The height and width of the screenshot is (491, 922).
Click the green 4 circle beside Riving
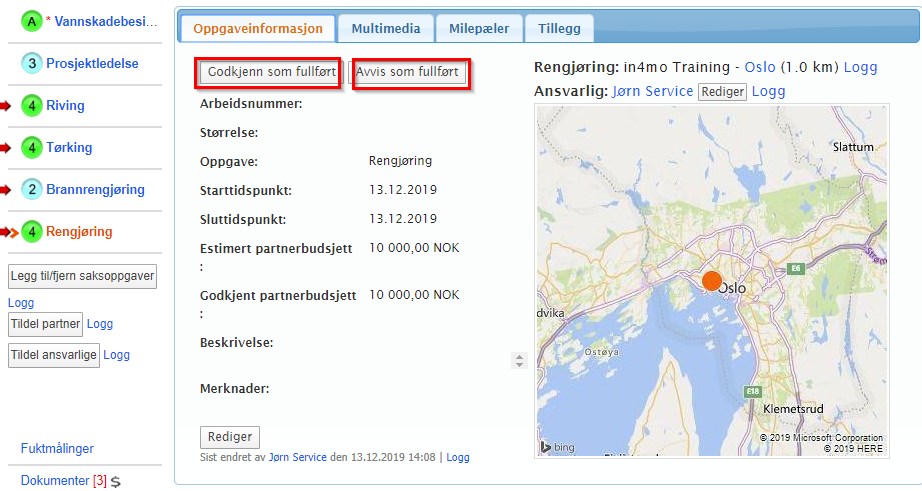32,106
